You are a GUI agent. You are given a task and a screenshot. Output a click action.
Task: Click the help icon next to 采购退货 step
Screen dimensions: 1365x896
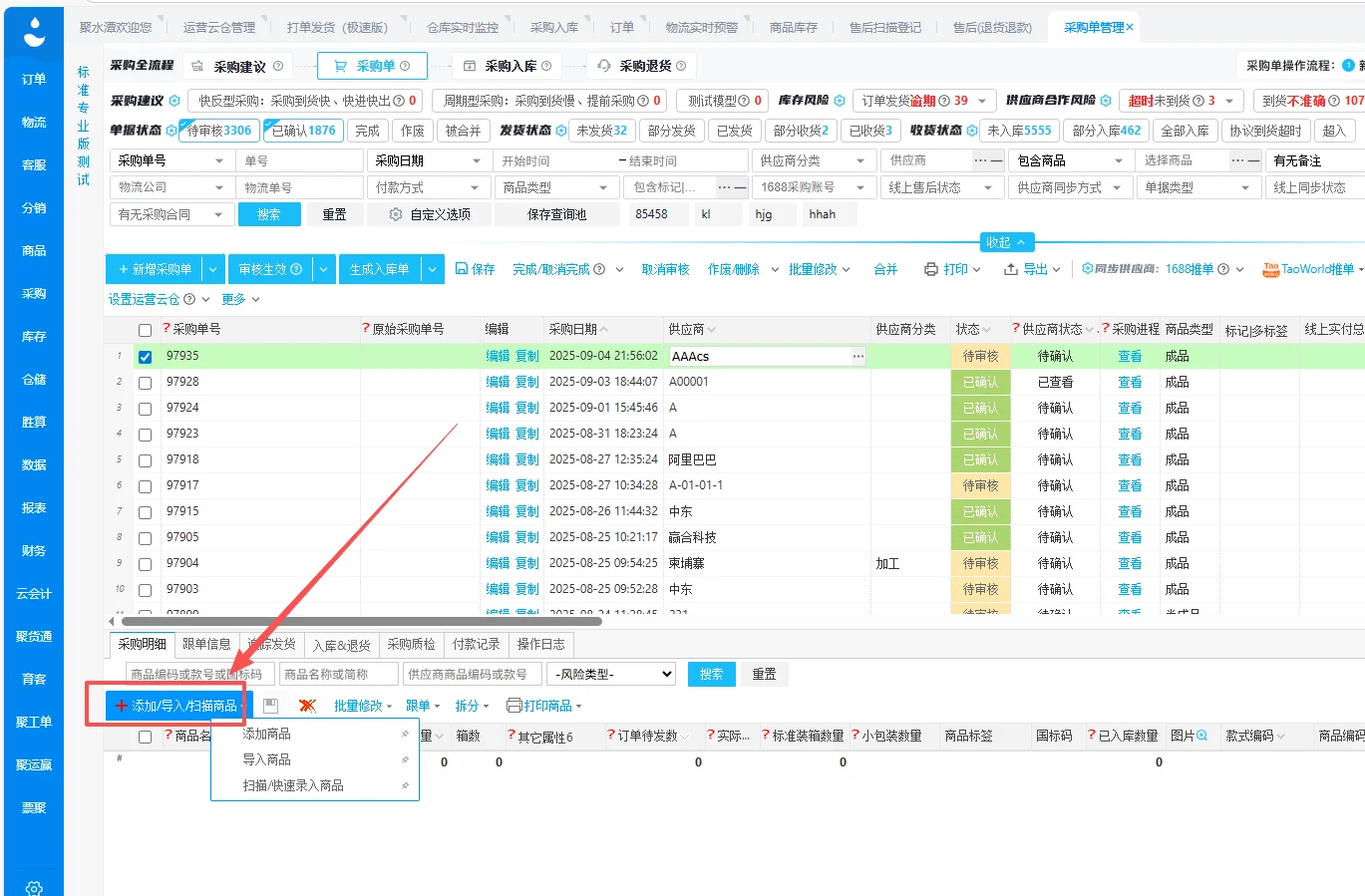(x=681, y=66)
